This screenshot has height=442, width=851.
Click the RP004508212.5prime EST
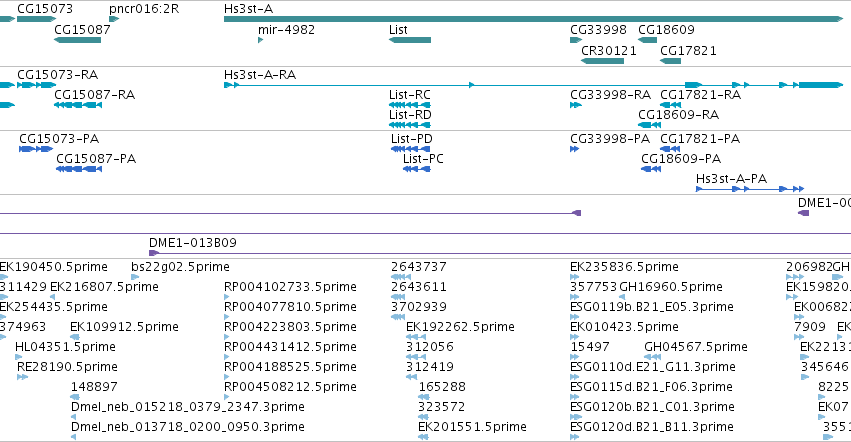(227, 397)
